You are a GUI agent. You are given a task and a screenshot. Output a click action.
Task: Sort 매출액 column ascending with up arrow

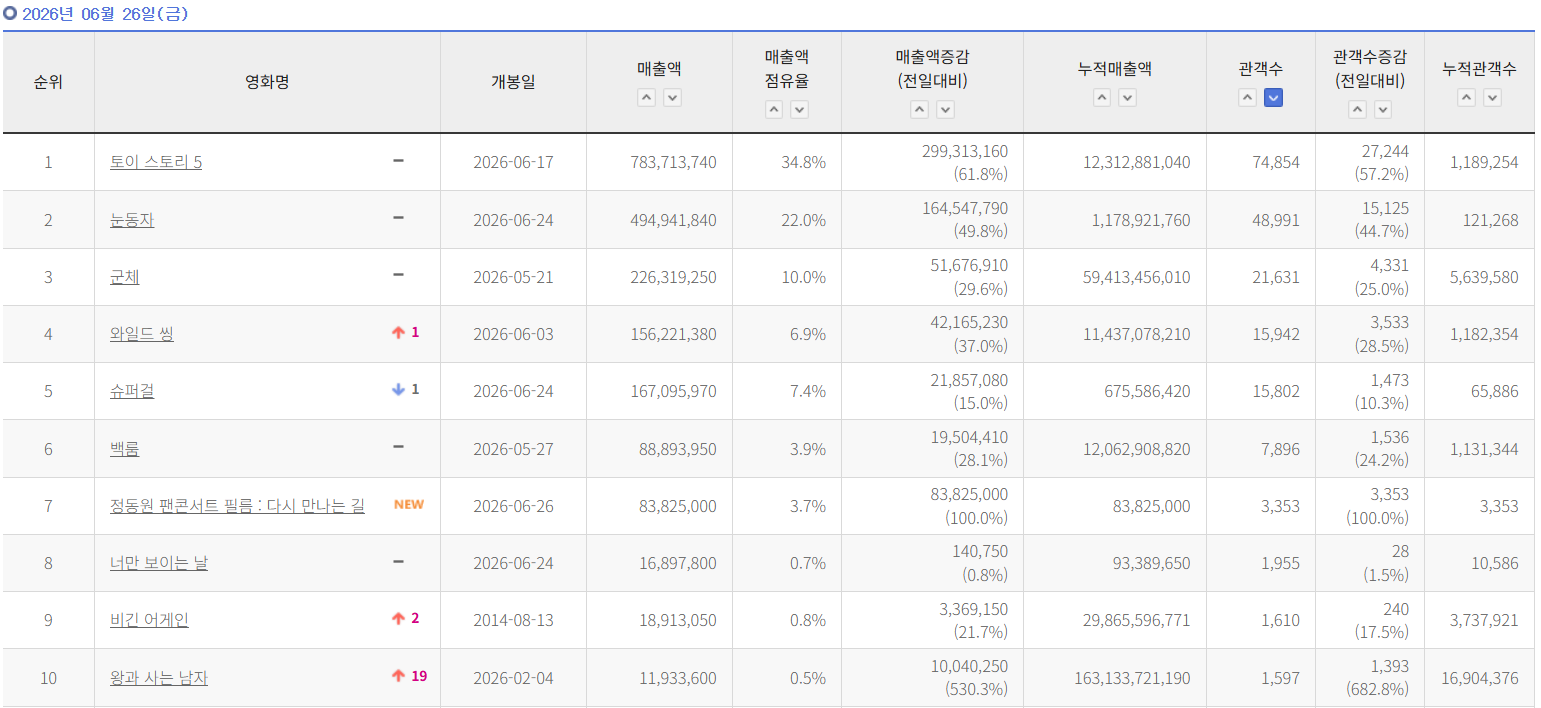[647, 97]
